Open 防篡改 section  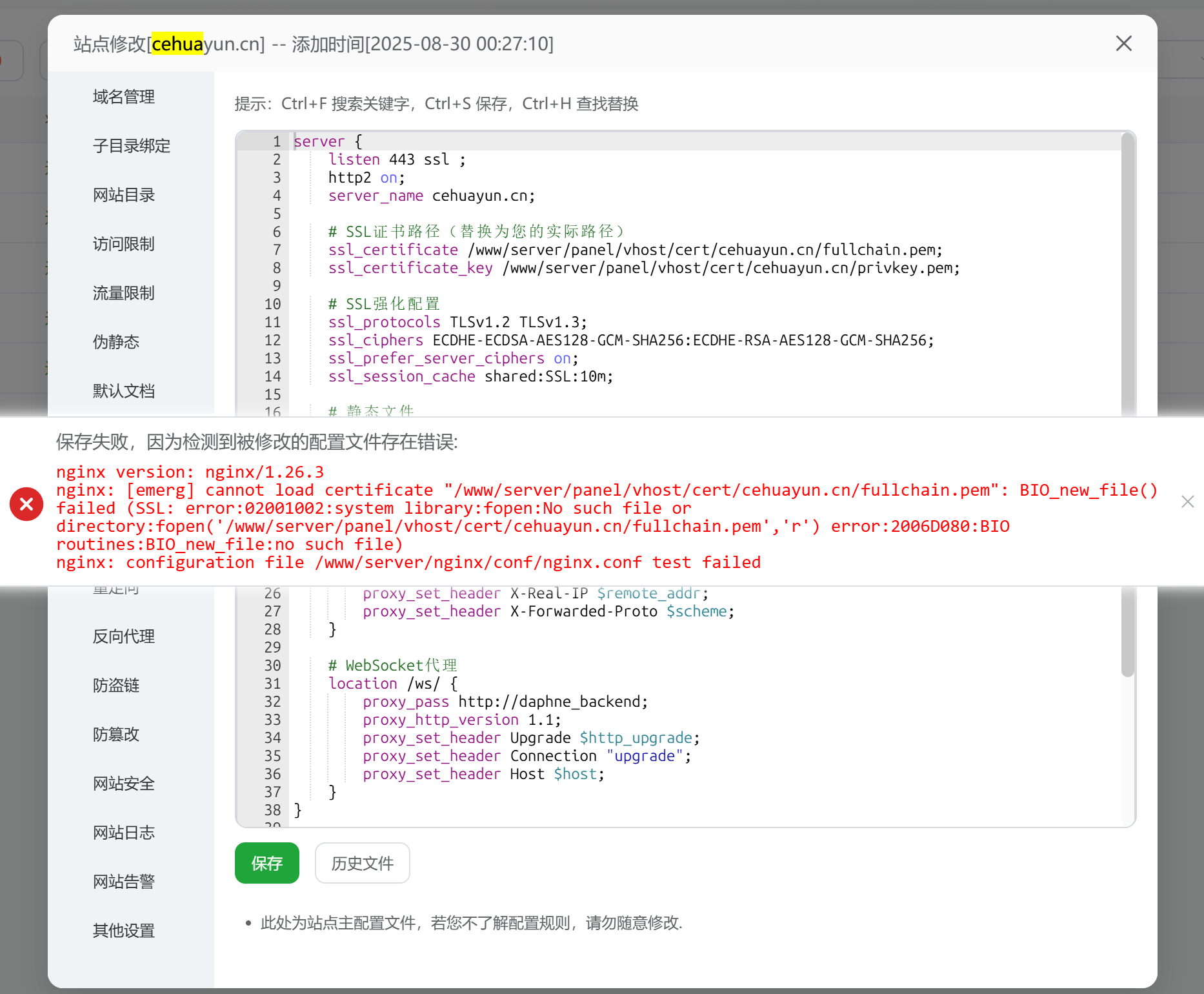pos(115,735)
